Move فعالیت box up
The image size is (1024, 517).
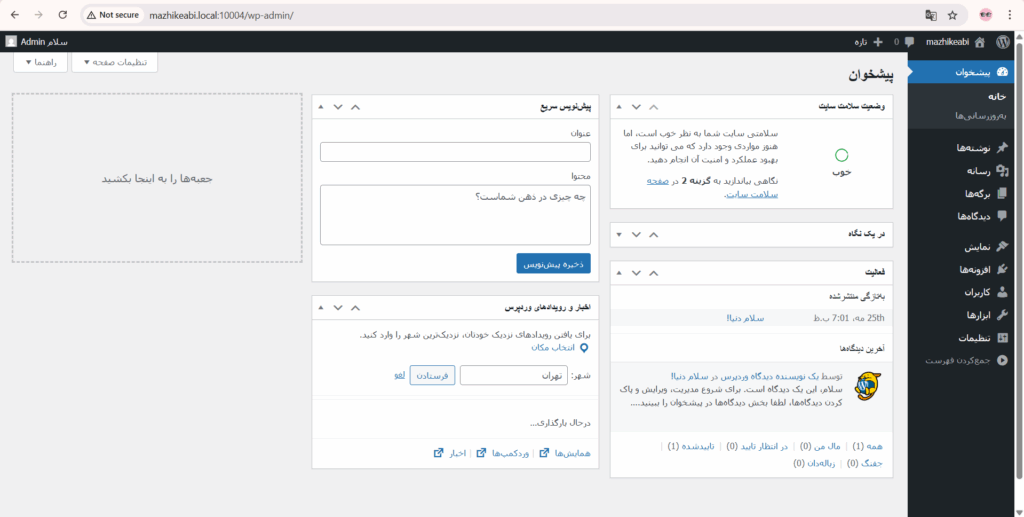pos(654,272)
